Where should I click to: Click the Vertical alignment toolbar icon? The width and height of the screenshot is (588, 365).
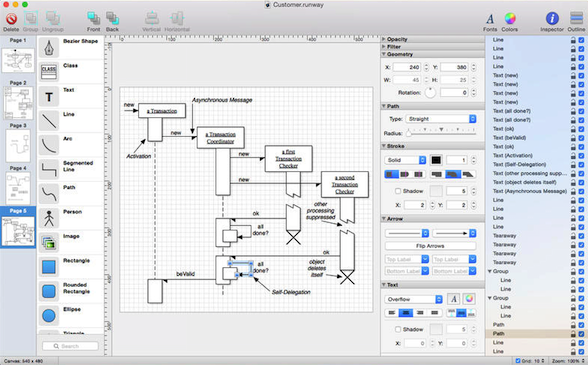point(152,18)
